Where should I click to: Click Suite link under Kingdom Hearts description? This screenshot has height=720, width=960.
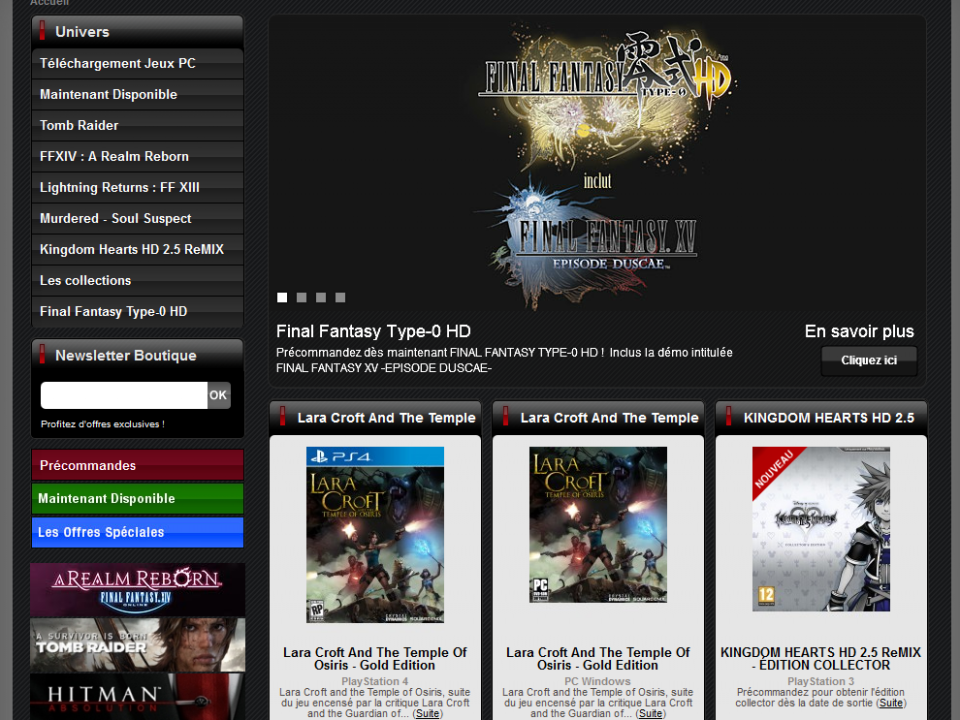(x=890, y=703)
